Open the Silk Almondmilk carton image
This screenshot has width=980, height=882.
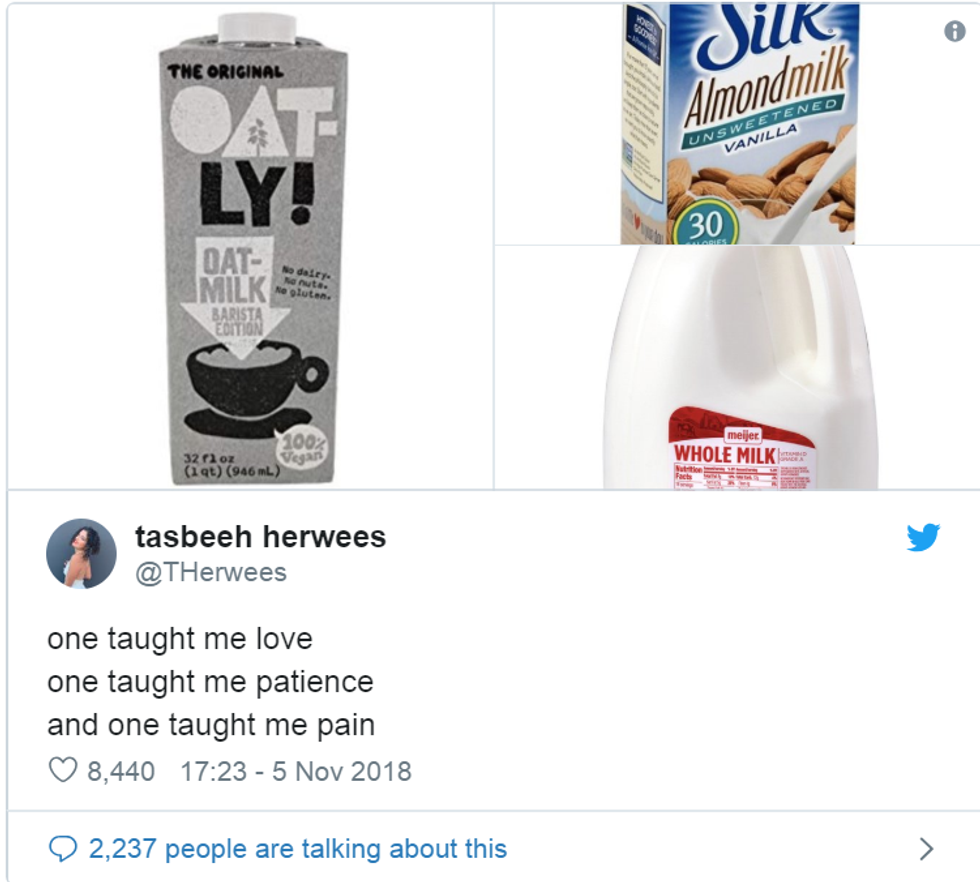[x=738, y=124]
